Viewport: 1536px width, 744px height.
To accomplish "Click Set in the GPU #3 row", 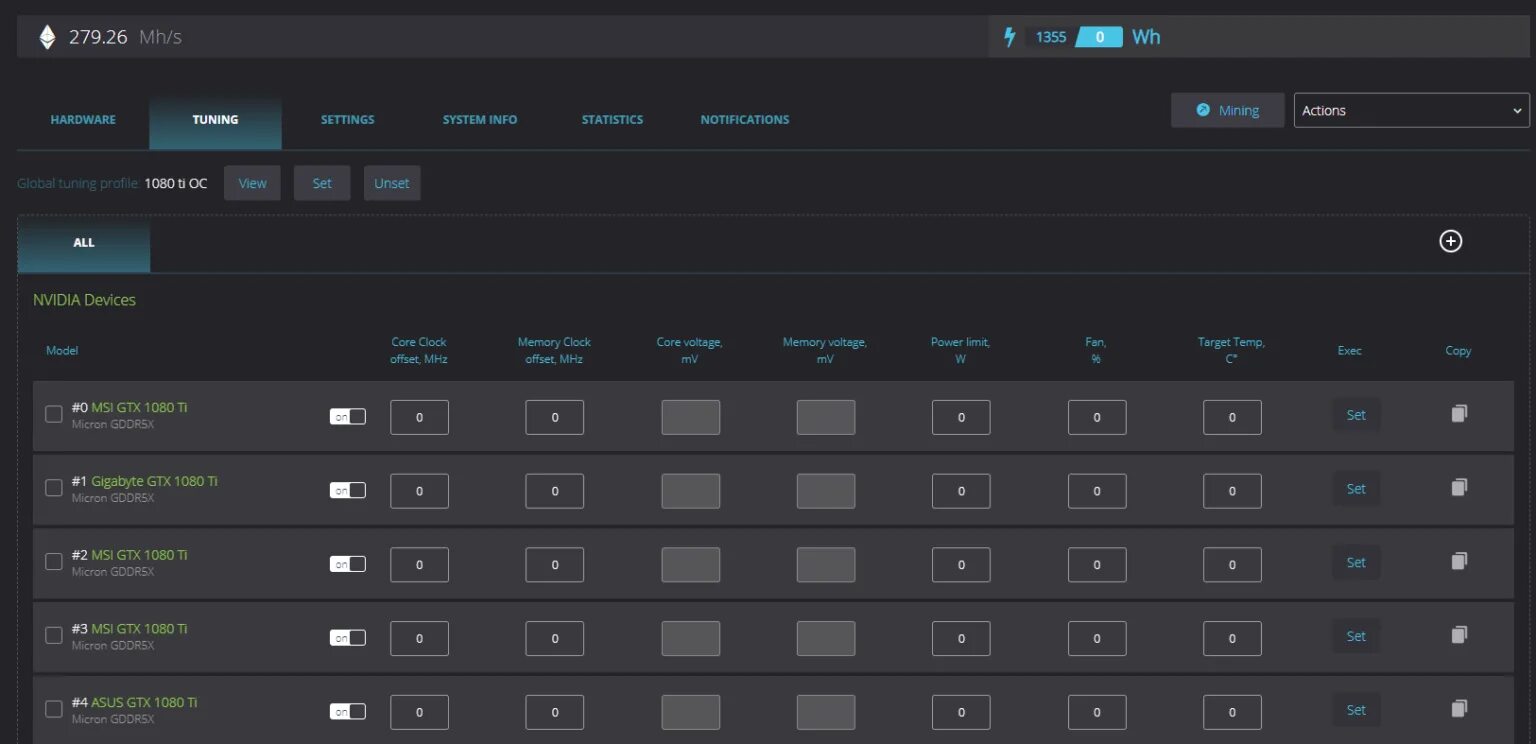I will pos(1356,636).
